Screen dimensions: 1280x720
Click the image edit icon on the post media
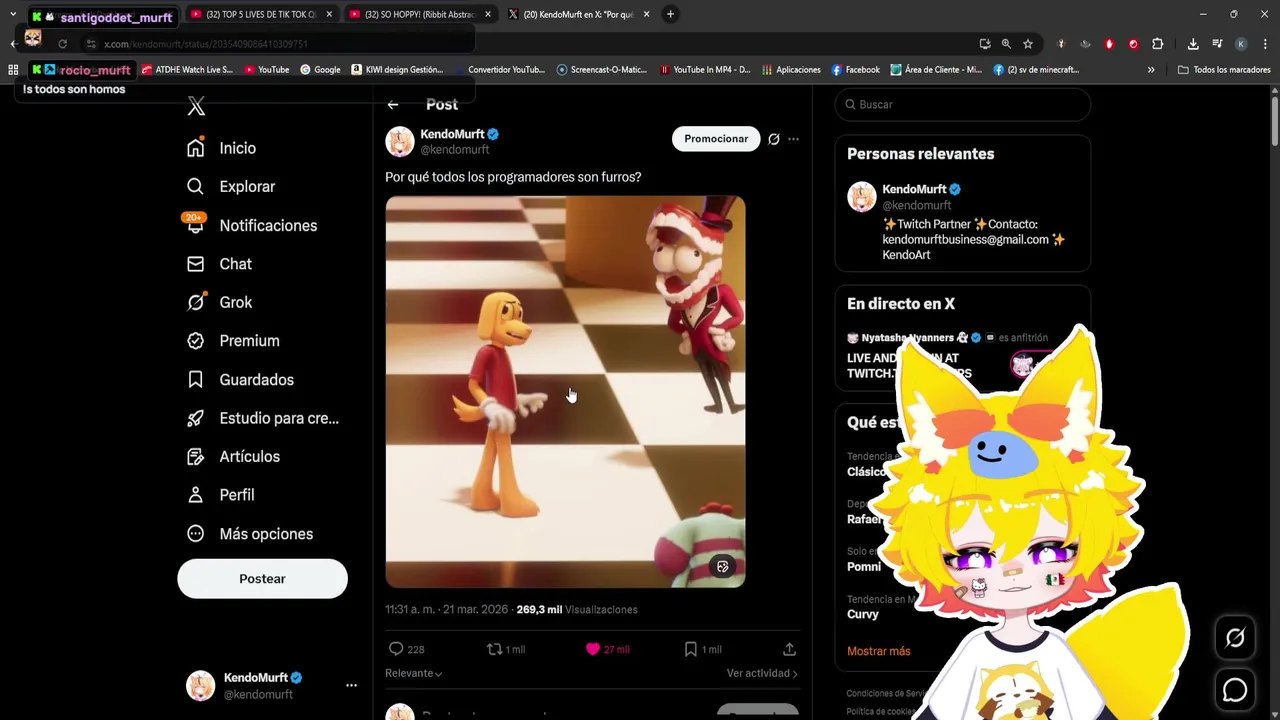coord(723,567)
